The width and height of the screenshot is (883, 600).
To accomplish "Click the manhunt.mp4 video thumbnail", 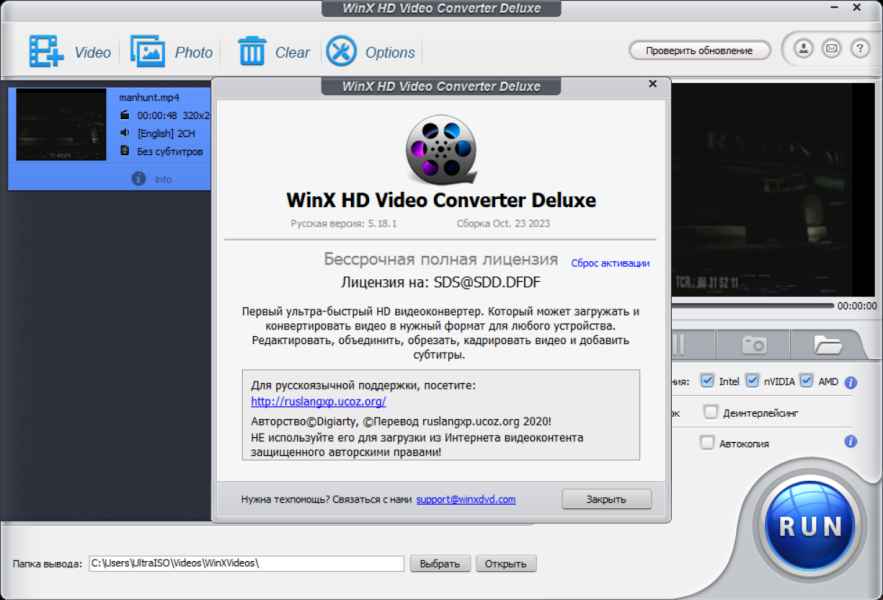I will click(x=61, y=125).
